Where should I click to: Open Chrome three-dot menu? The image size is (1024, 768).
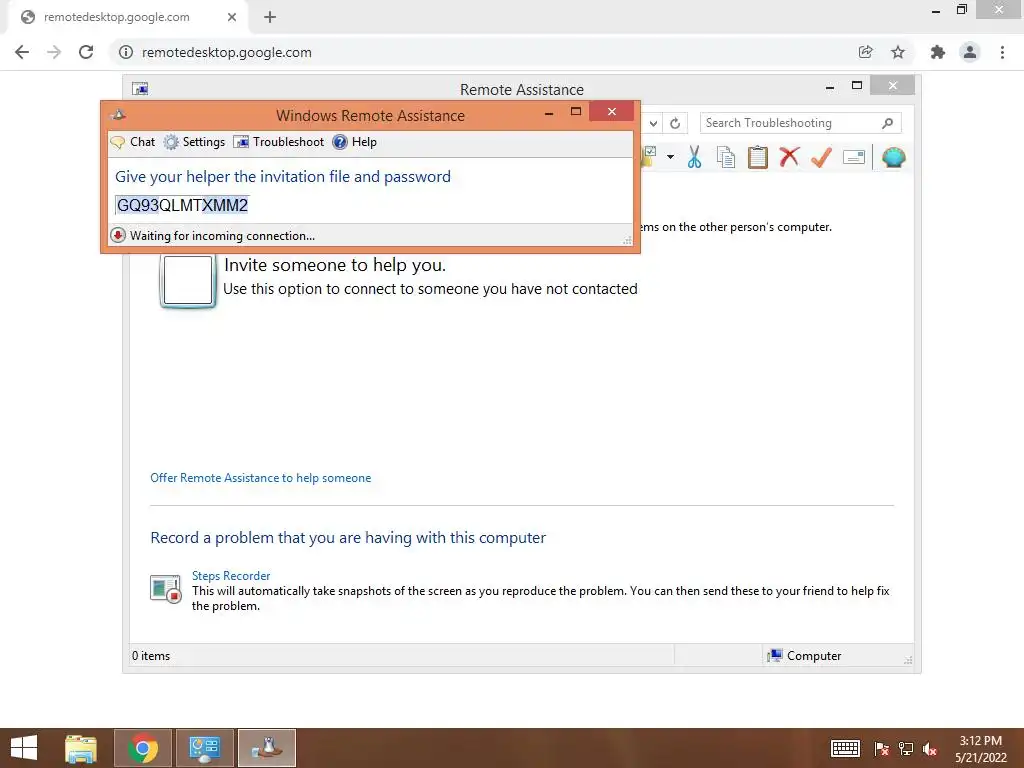click(1002, 52)
